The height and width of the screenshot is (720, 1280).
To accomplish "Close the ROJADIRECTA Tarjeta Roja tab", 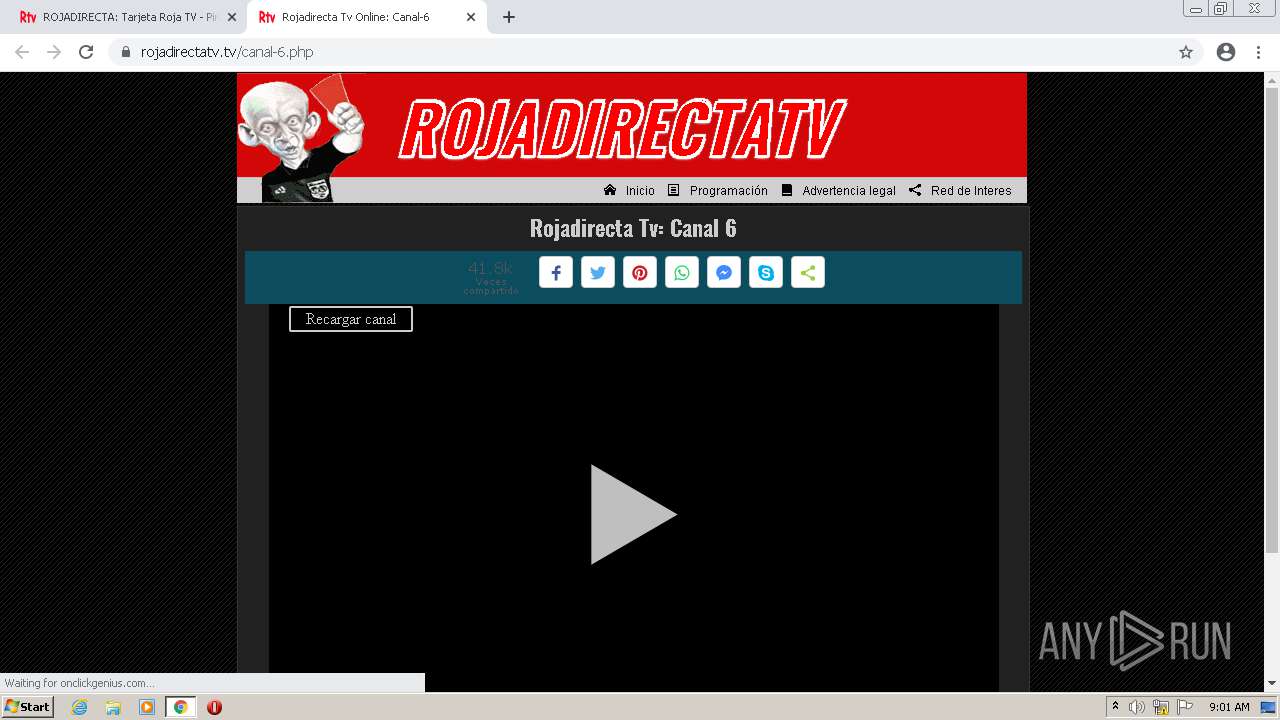I will (232, 17).
